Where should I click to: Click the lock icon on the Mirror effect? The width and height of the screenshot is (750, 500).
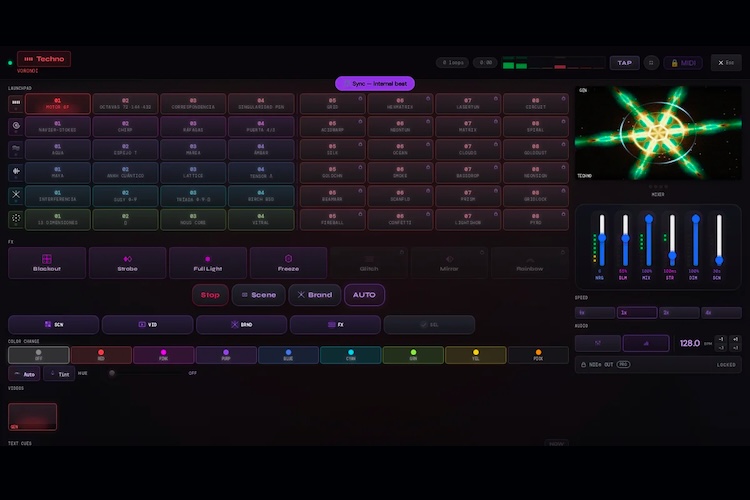click(482, 252)
